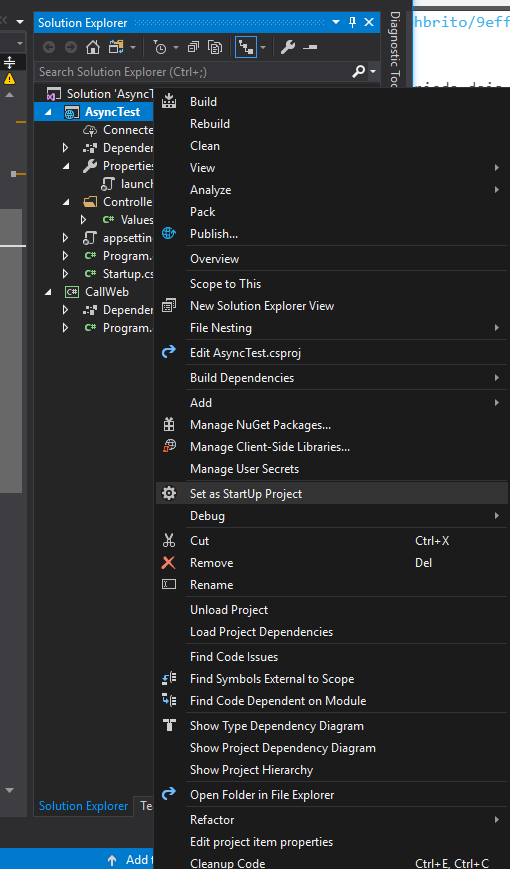Switch to the Solution Explorer bottom tab
This screenshot has width=510, height=869.
pyautogui.click(x=83, y=806)
